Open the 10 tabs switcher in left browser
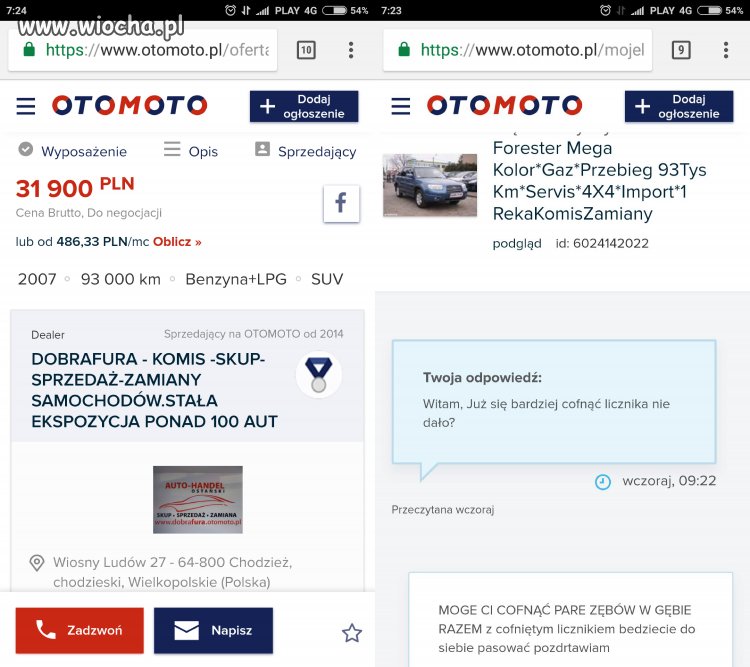 (x=306, y=50)
